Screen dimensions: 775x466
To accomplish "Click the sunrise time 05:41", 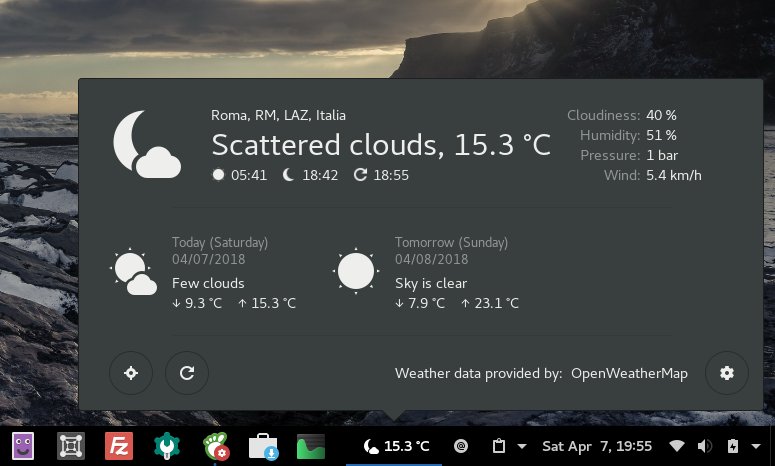I will [249, 175].
